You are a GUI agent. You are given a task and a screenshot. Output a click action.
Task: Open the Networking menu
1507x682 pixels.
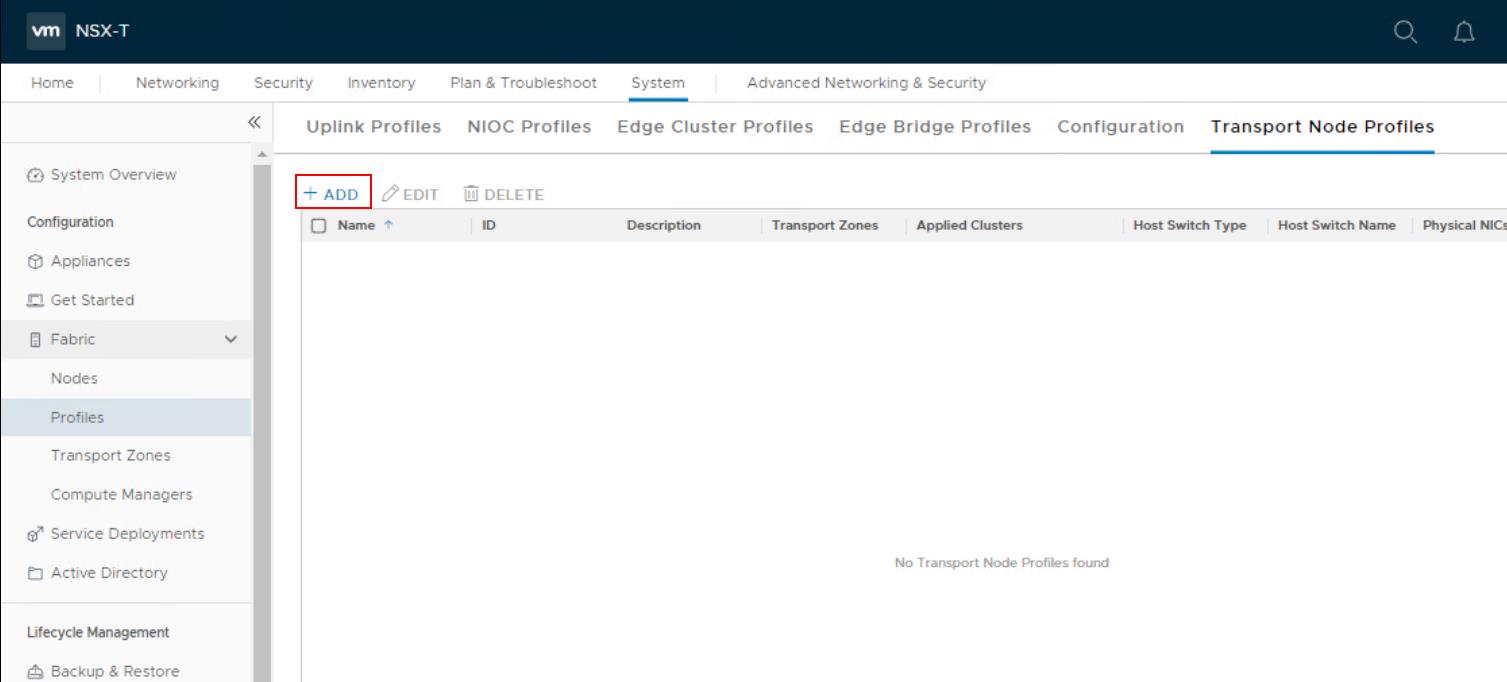[x=177, y=83]
